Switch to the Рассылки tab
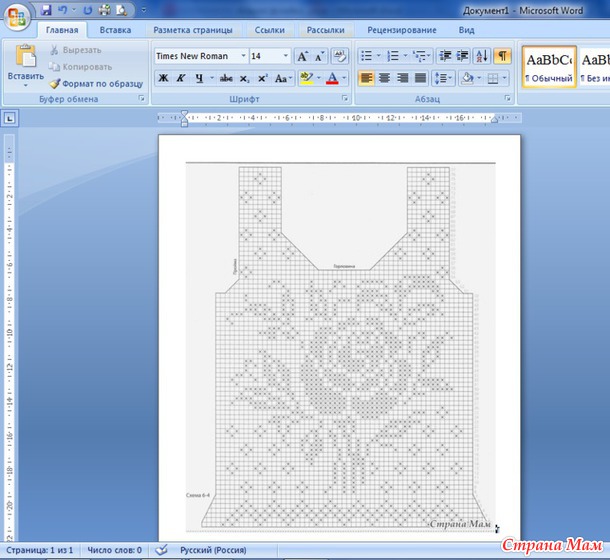 pos(326,30)
